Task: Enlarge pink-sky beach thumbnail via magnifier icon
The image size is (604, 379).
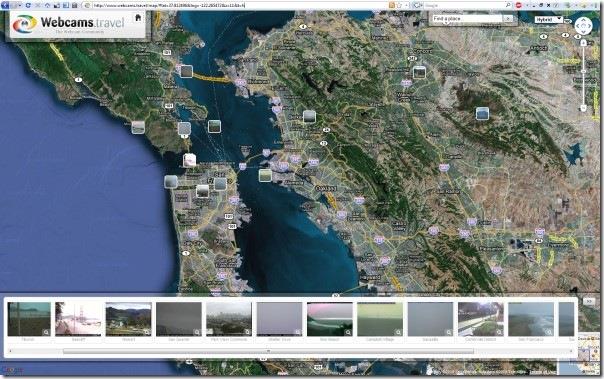Action: pos(348,332)
